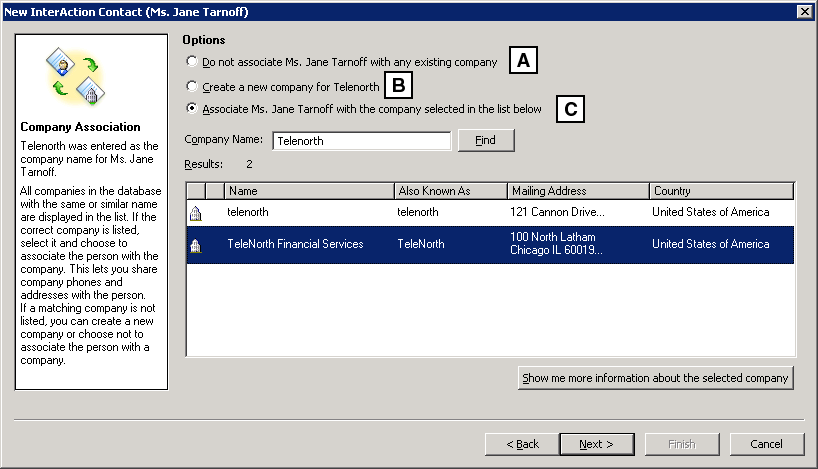Screen dimensions: 818x469
Task: Select 'Do not associate' radio option
Action: [192, 62]
